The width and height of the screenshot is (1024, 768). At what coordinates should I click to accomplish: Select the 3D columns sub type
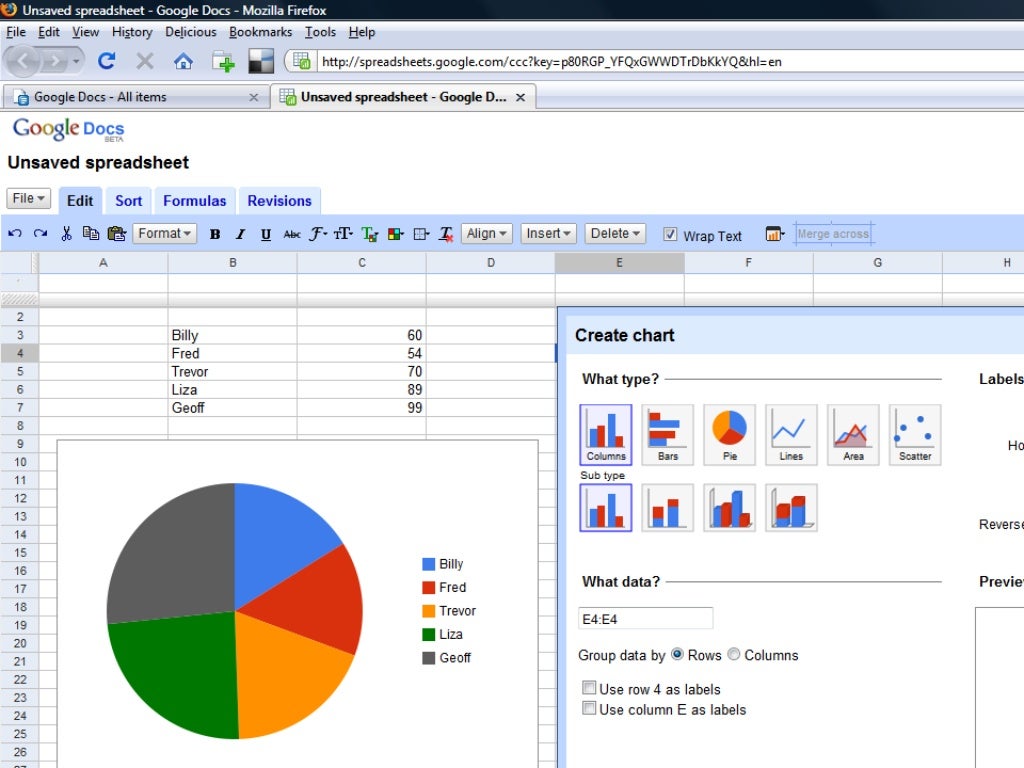(729, 507)
